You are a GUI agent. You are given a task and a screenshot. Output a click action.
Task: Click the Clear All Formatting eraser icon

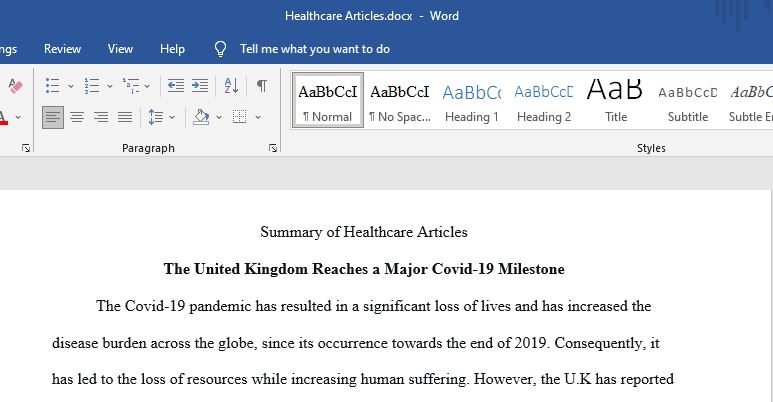[16, 86]
